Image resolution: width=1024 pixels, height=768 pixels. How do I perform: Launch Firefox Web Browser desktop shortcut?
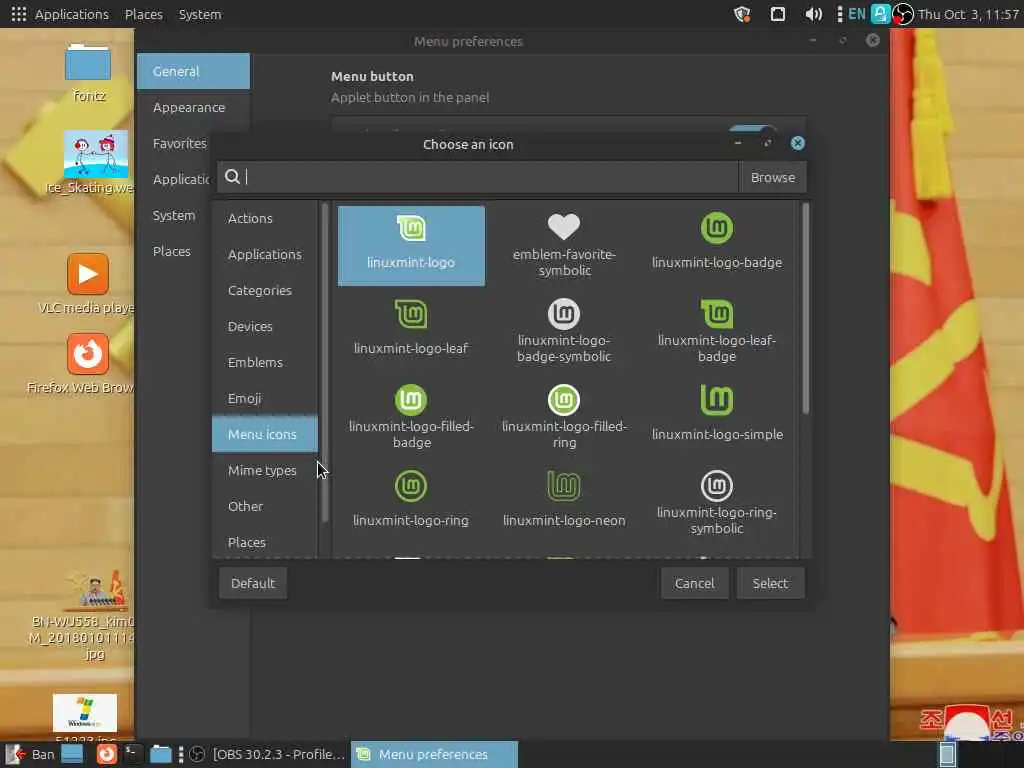pos(88,363)
